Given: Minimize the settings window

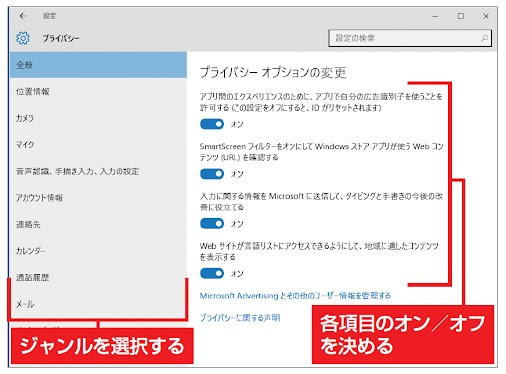Looking at the screenshot, I should [435, 16].
